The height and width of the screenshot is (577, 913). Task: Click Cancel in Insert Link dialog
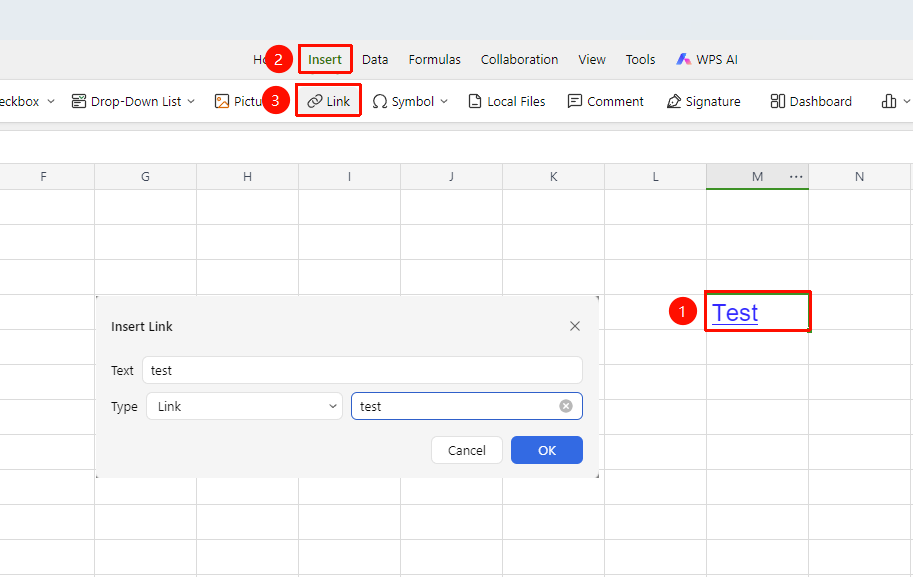coord(467,450)
